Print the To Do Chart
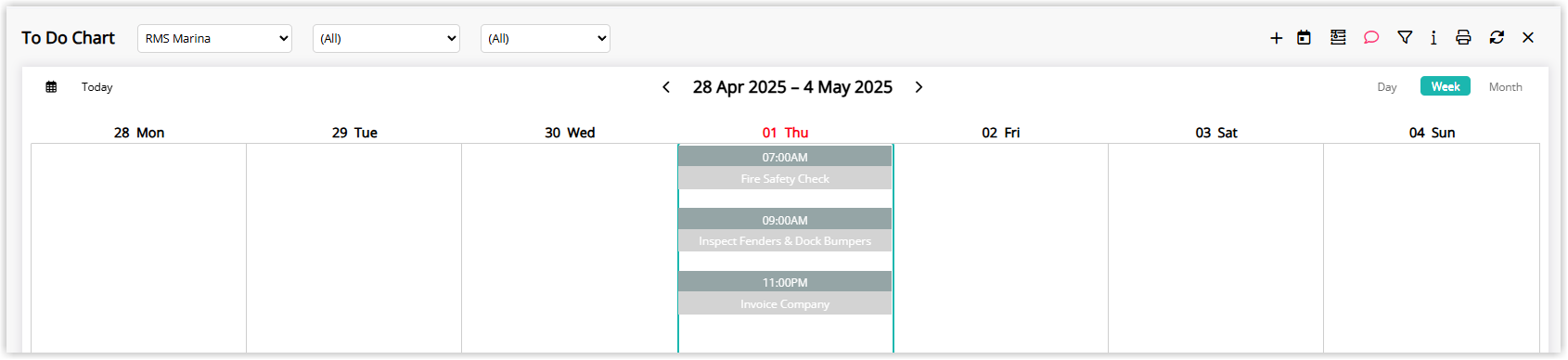This screenshot has height=360, width=1568. [x=1463, y=37]
